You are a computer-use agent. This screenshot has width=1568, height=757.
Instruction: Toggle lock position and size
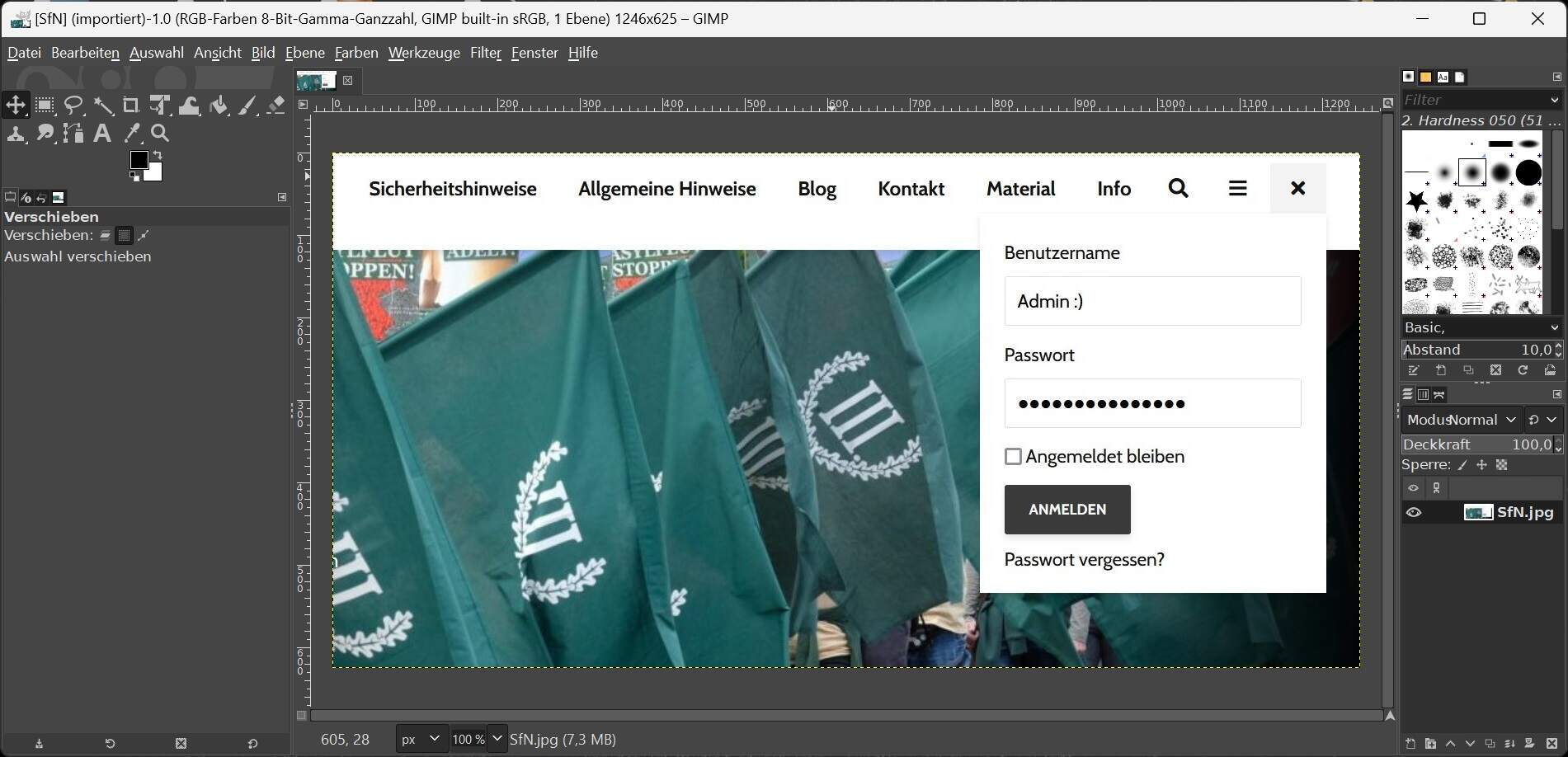pyautogui.click(x=1482, y=465)
